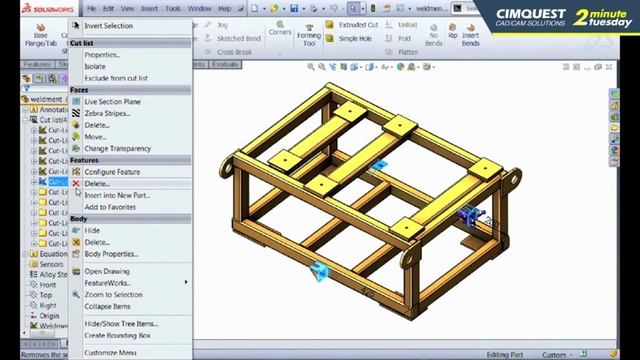Open the Insert menu

point(149,8)
